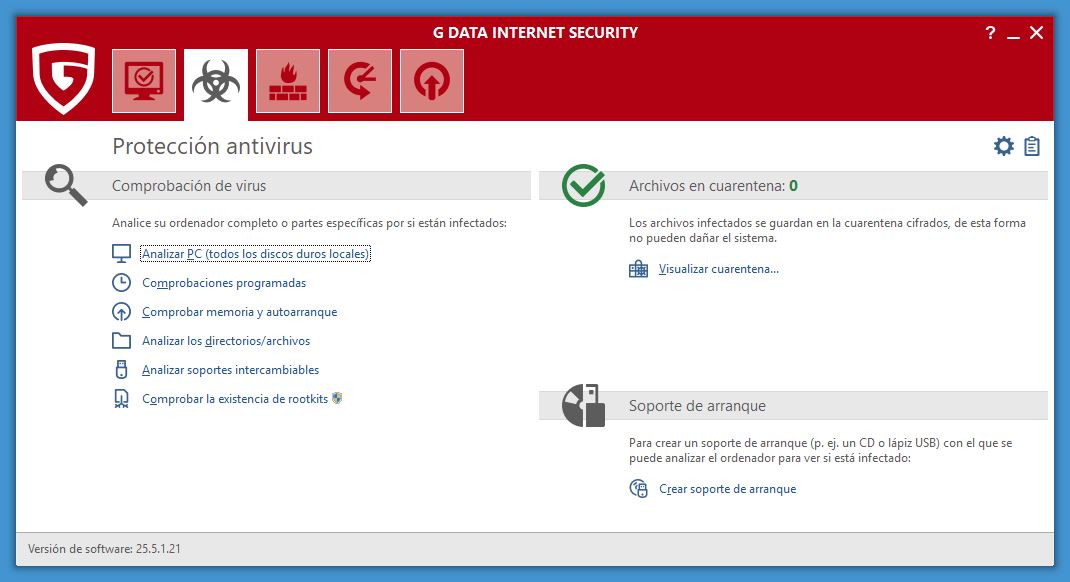
Task: Click the circled arrow memory check icon
Action: [121, 312]
